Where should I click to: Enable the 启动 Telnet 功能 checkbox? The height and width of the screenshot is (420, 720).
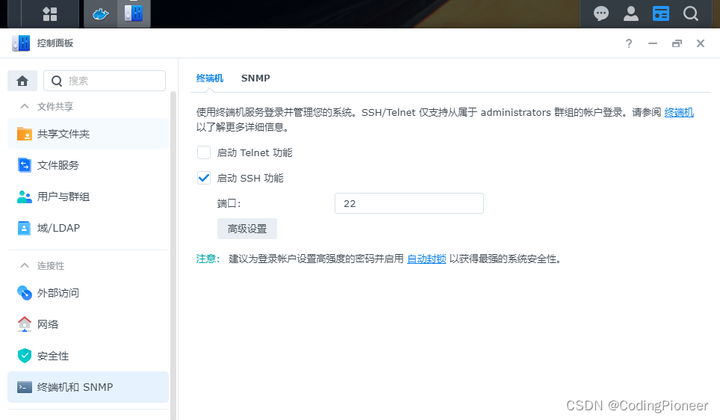[x=204, y=152]
